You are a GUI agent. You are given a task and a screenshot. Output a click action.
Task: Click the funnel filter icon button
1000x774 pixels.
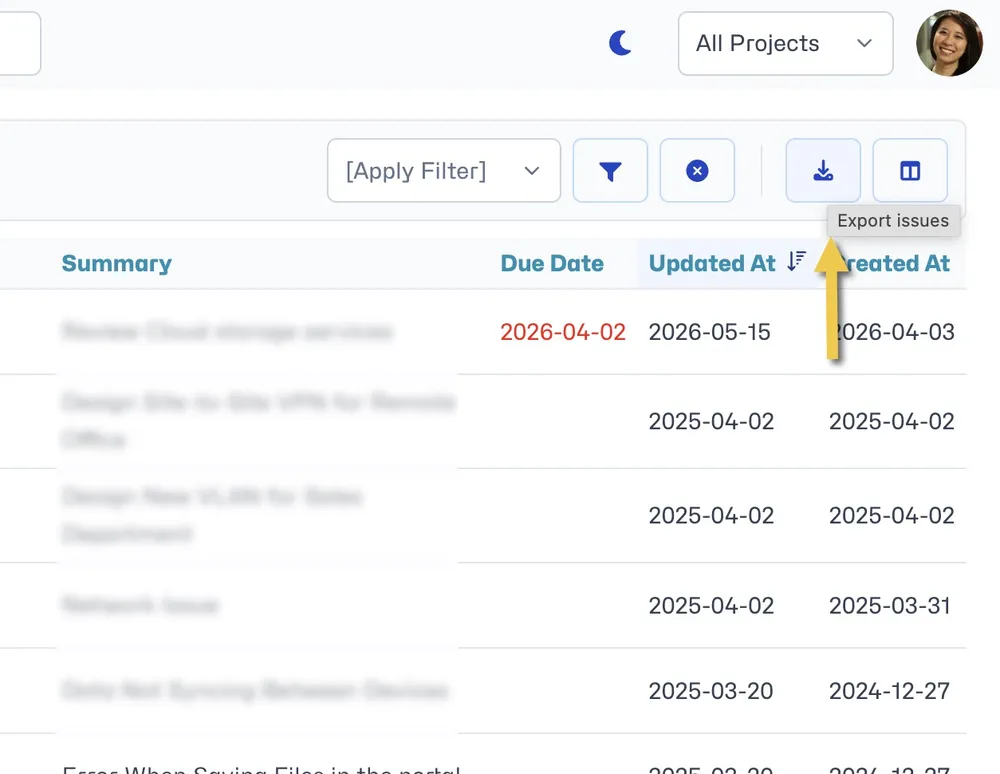pyautogui.click(x=610, y=171)
